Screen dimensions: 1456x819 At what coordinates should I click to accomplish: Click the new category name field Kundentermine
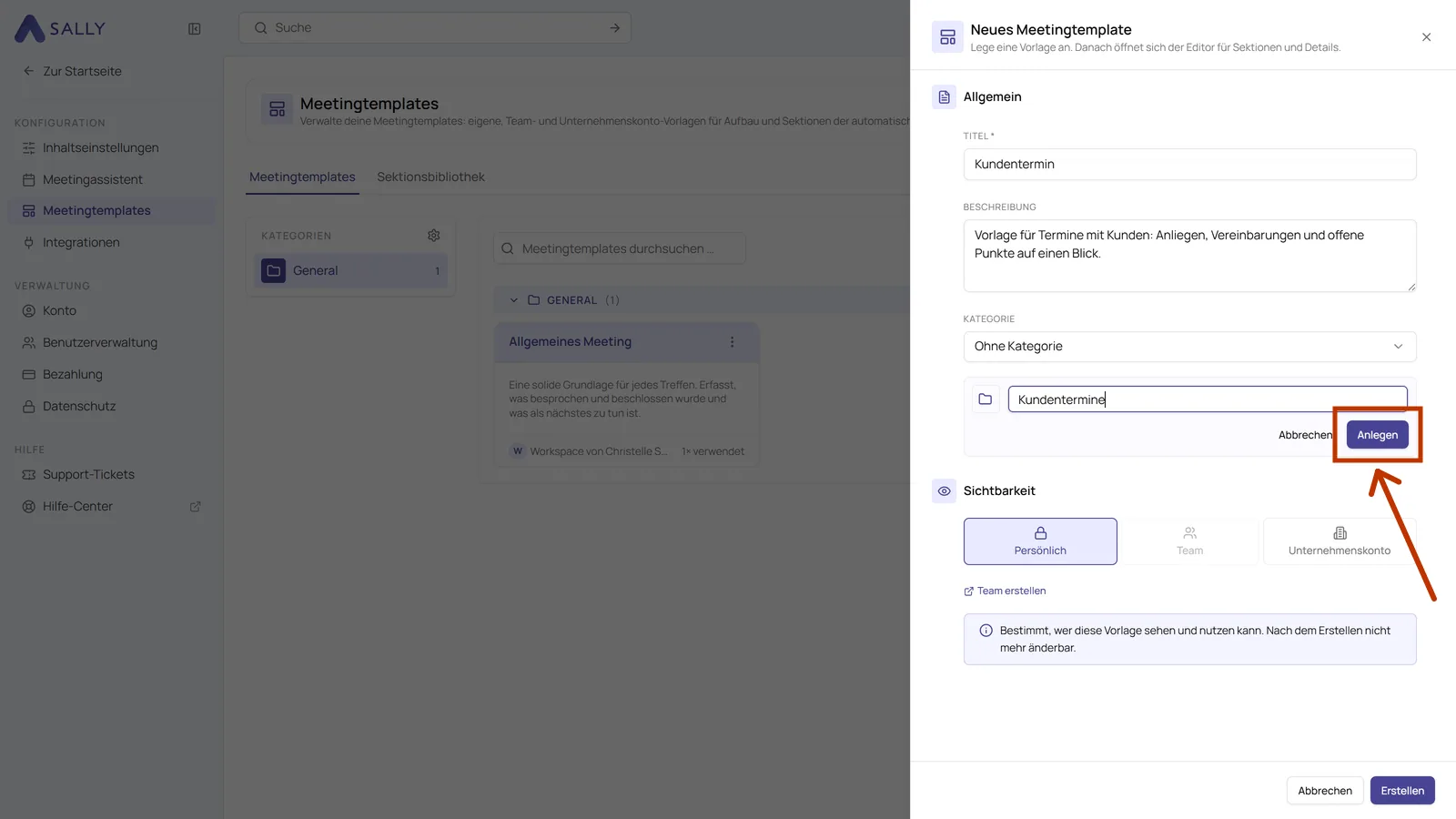click(1208, 399)
